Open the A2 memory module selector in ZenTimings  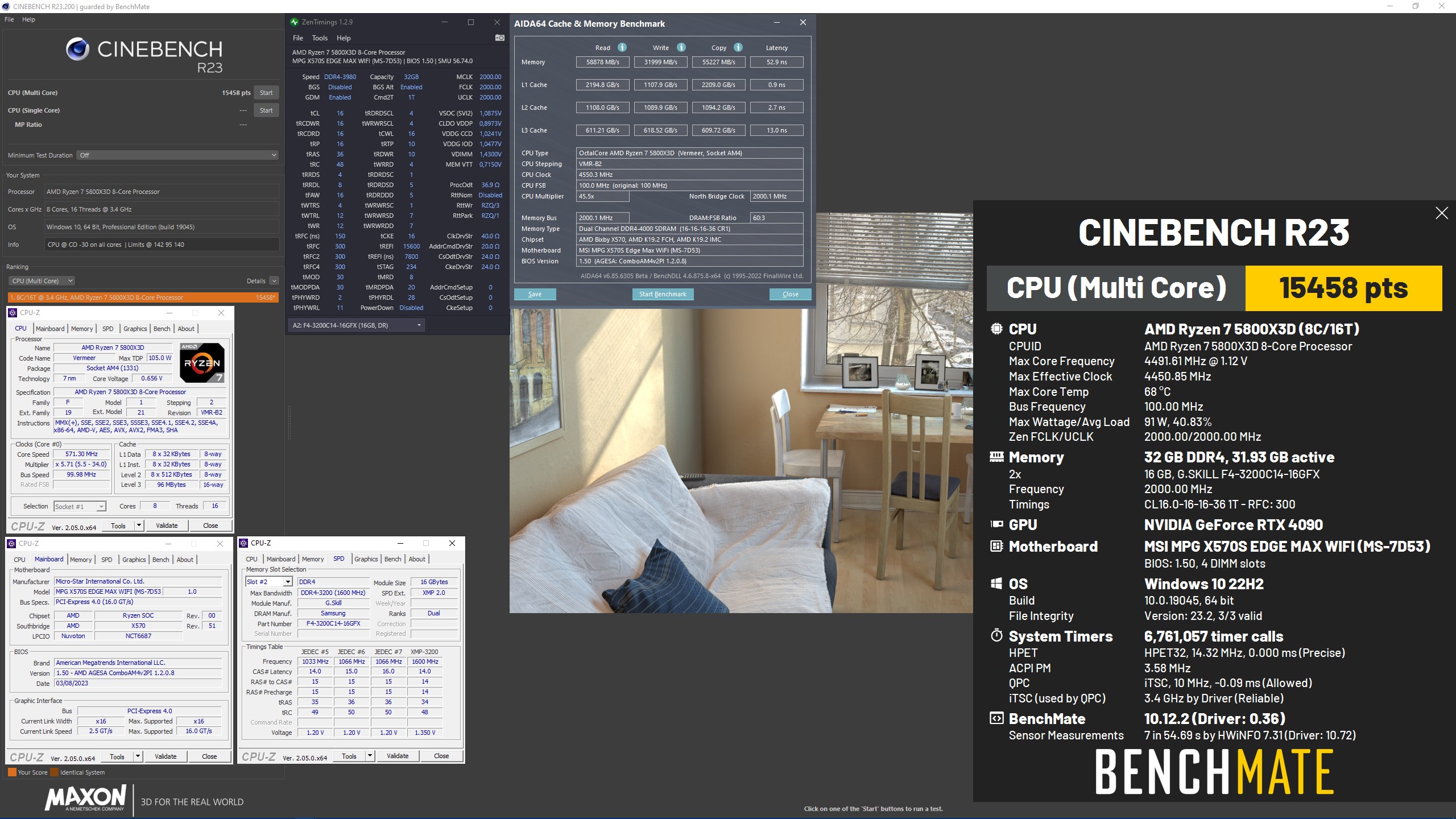tap(356, 325)
